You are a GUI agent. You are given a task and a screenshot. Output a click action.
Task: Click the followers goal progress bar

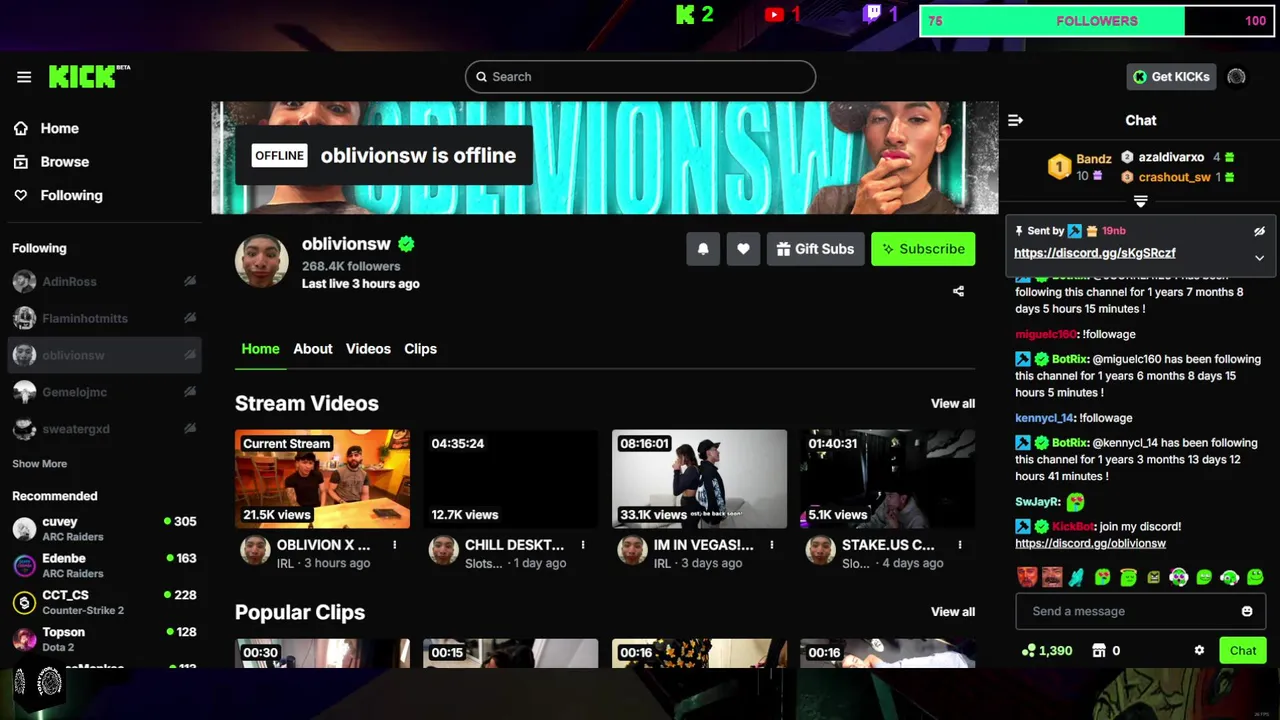1097,21
